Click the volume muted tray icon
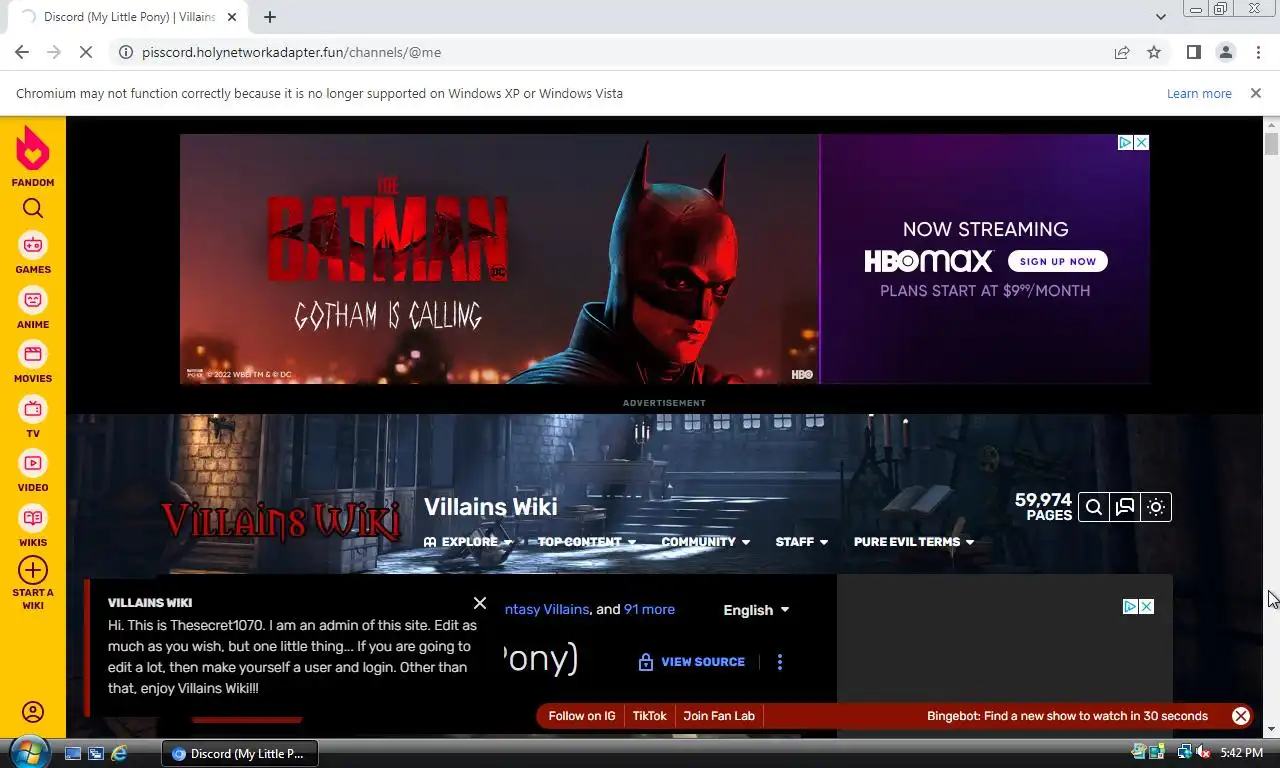1280x768 pixels. tap(1202, 752)
